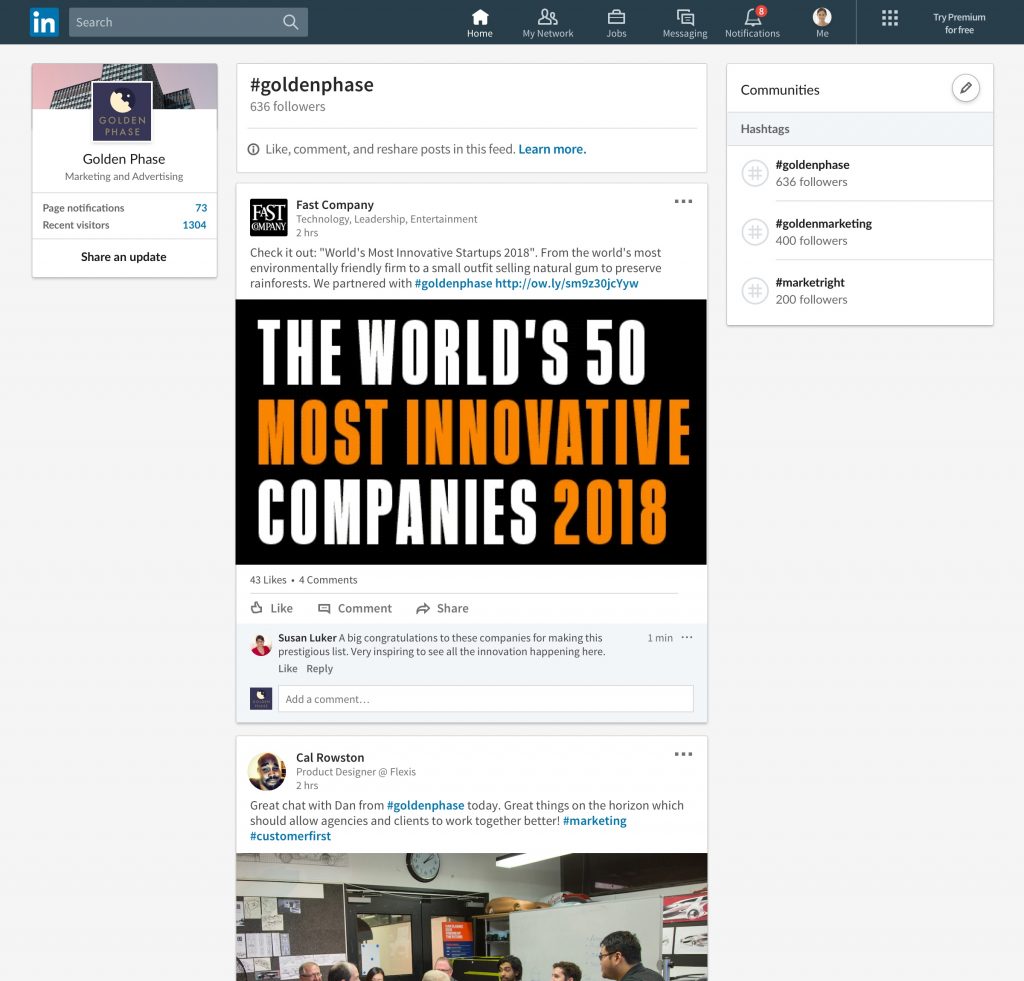Screen dimensions: 1024x981
Task: Click the Try Premium for free button
Action: [x=958, y=22]
